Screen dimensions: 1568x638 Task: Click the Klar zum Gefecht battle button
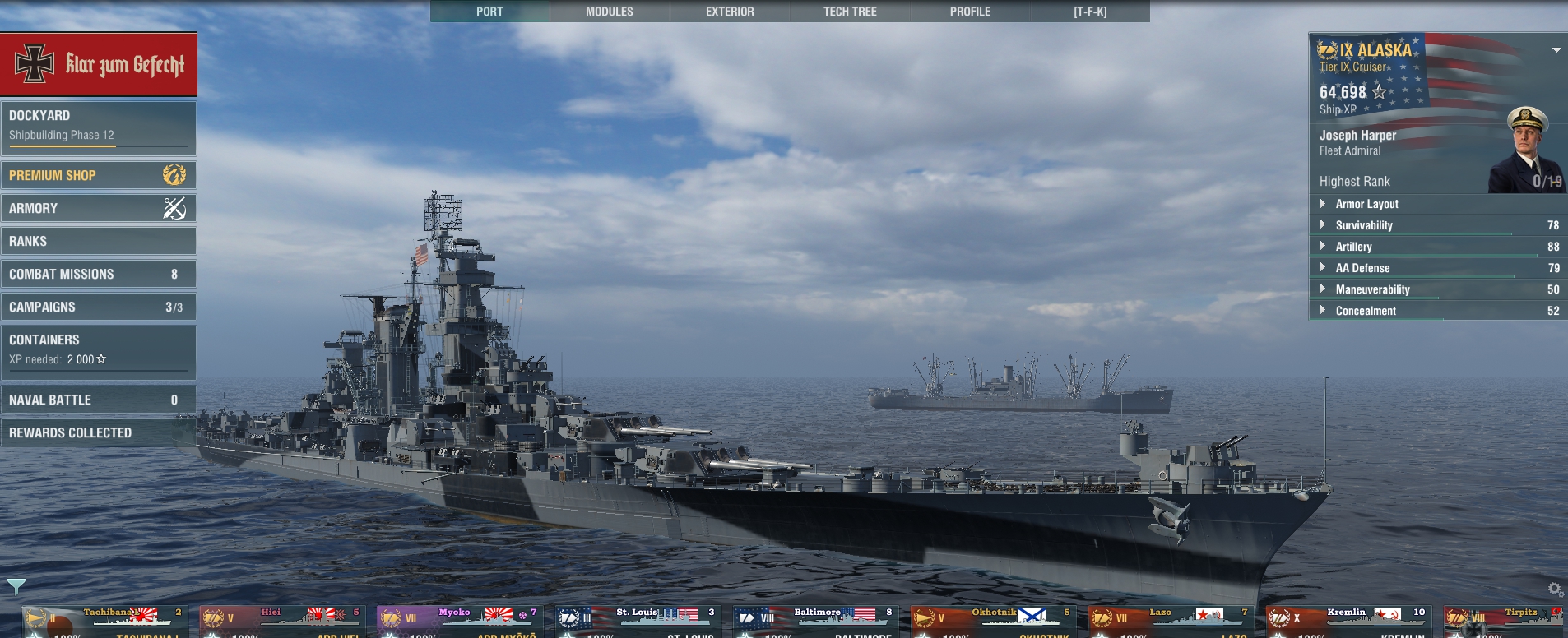pyautogui.click(x=99, y=64)
